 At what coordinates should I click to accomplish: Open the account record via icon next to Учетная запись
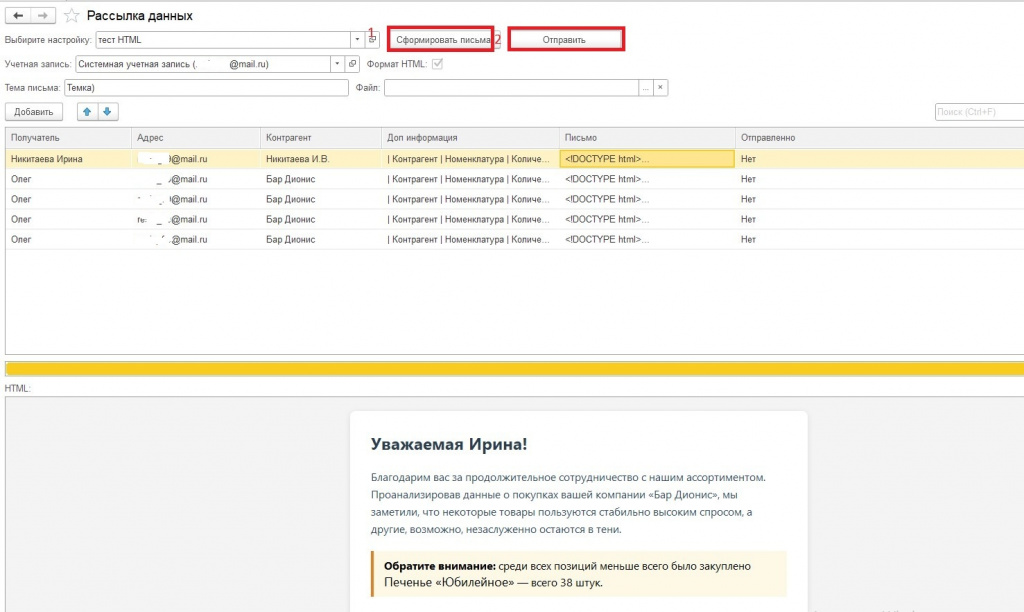352,64
